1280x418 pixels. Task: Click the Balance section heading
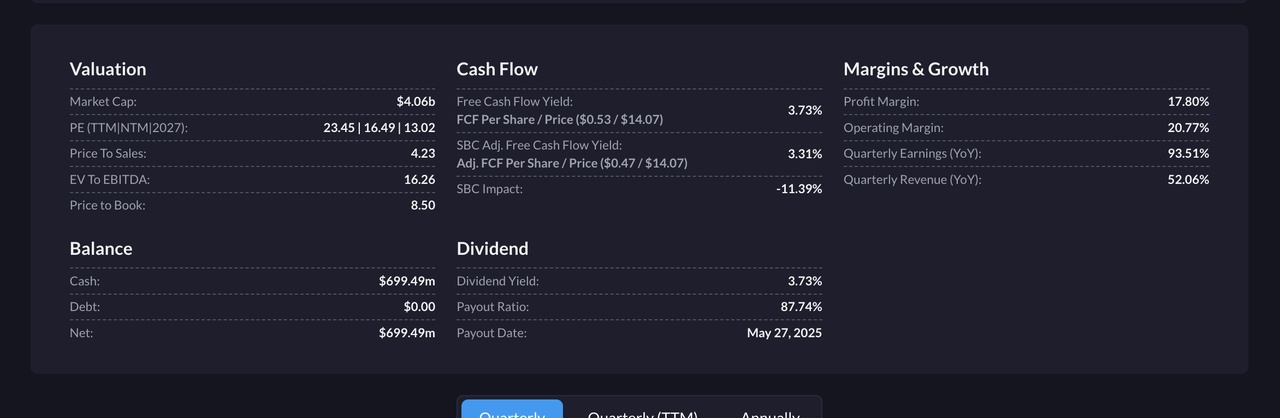101,248
